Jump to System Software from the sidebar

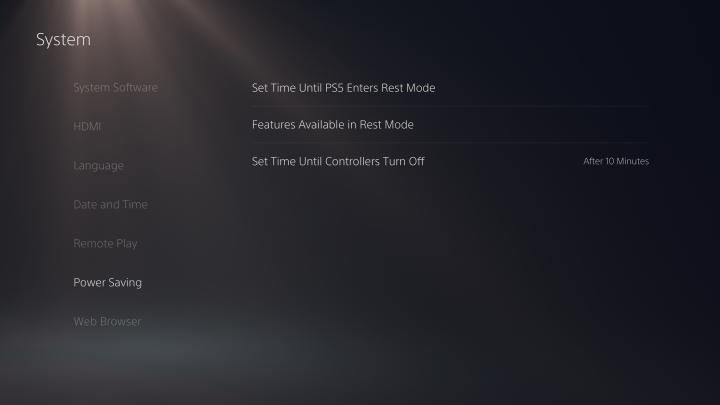115,87
